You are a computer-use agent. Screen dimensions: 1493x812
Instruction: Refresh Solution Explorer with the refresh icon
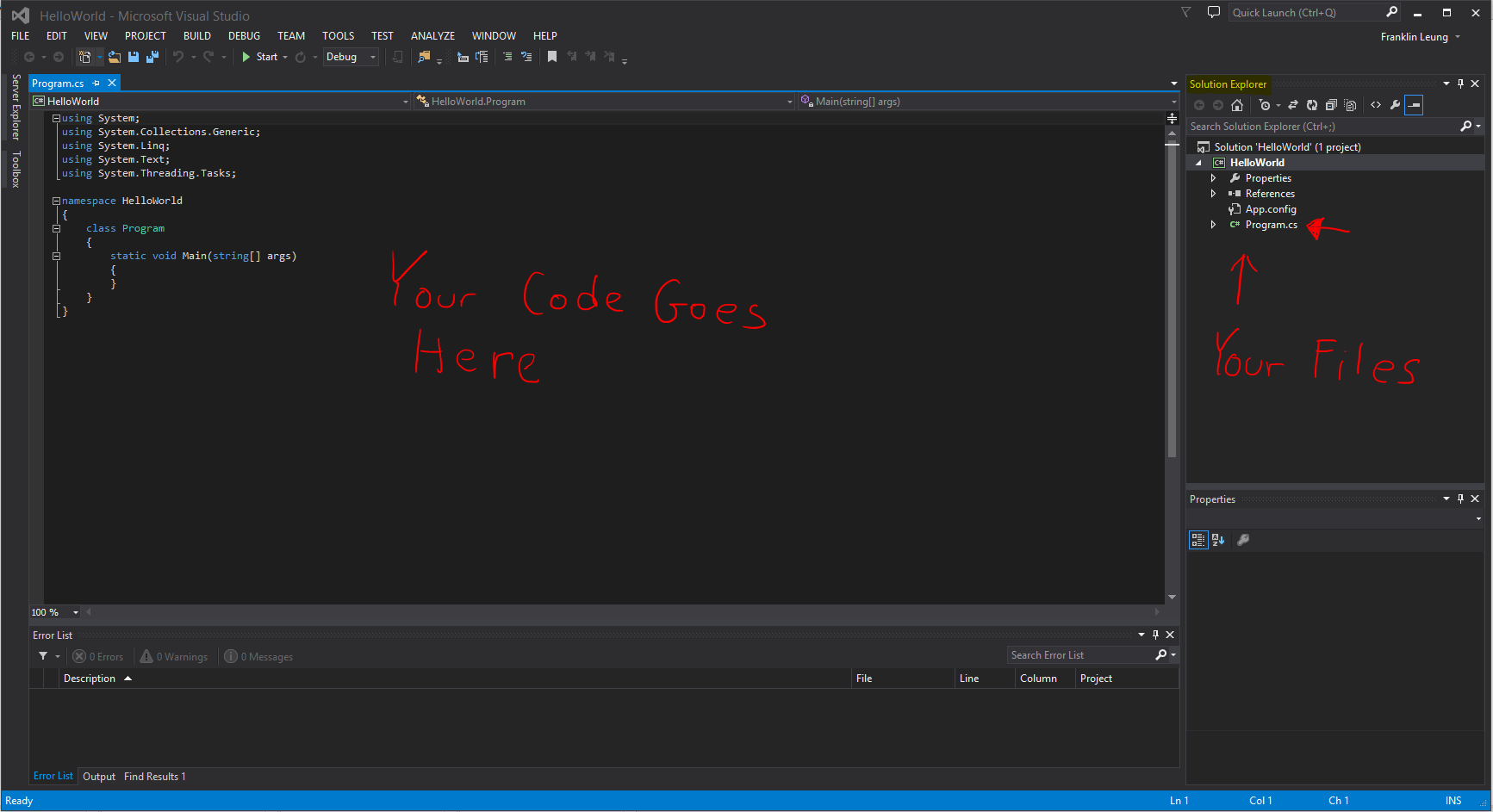click(1312, 105)
